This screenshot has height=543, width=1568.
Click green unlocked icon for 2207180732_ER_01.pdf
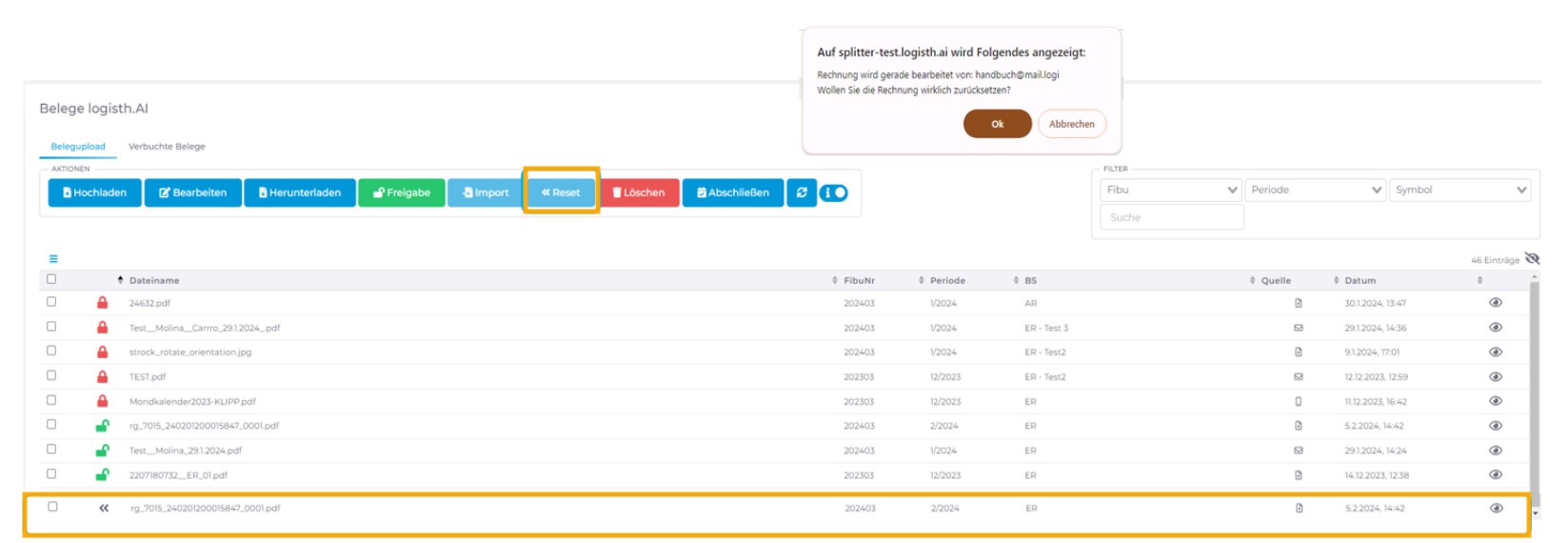(102, 474)
